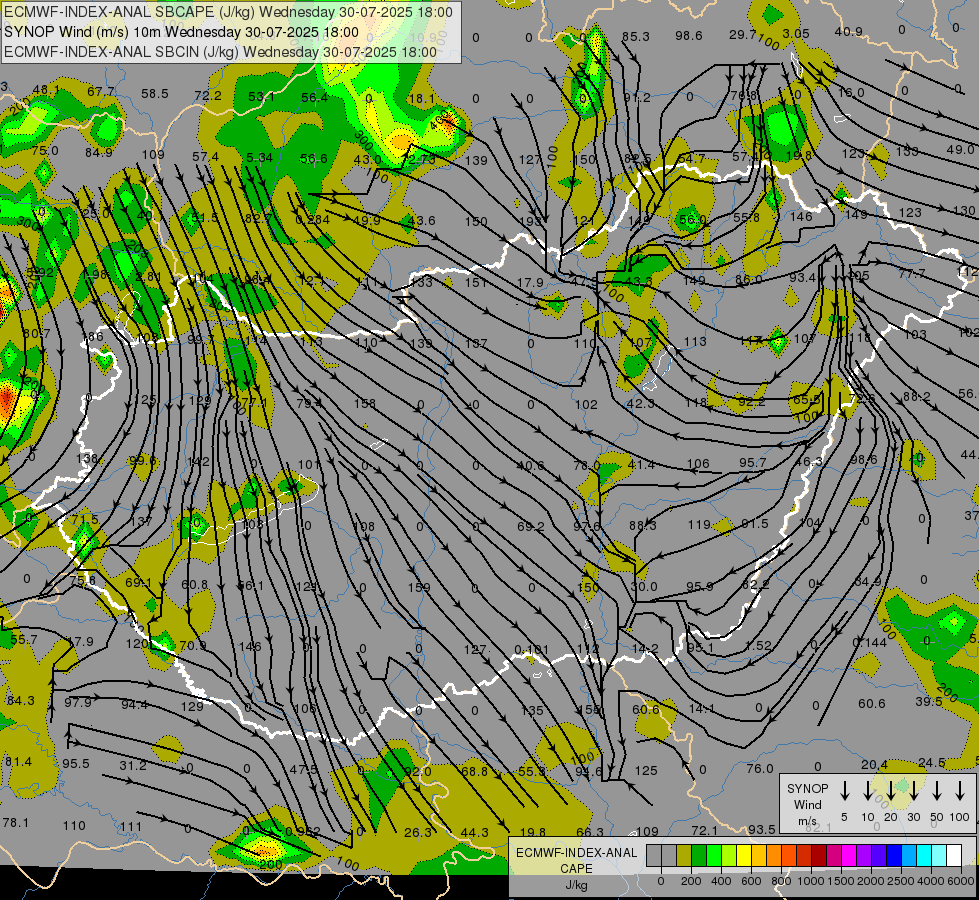The image size is (979, 900).
Task: Click the '2500' tick label on CAPE scale
Action: (x=901, y=881)
